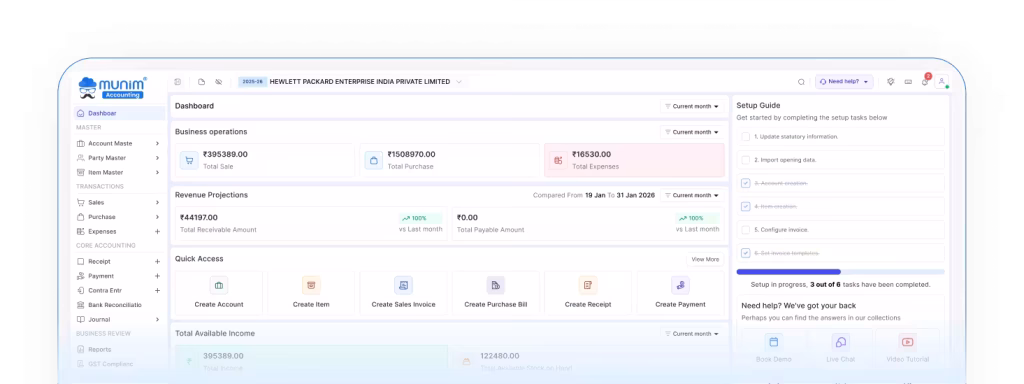Screen dimensions: 1024x384
Task: Click the shield icon in top bar
Action: [x=891, y=82]
